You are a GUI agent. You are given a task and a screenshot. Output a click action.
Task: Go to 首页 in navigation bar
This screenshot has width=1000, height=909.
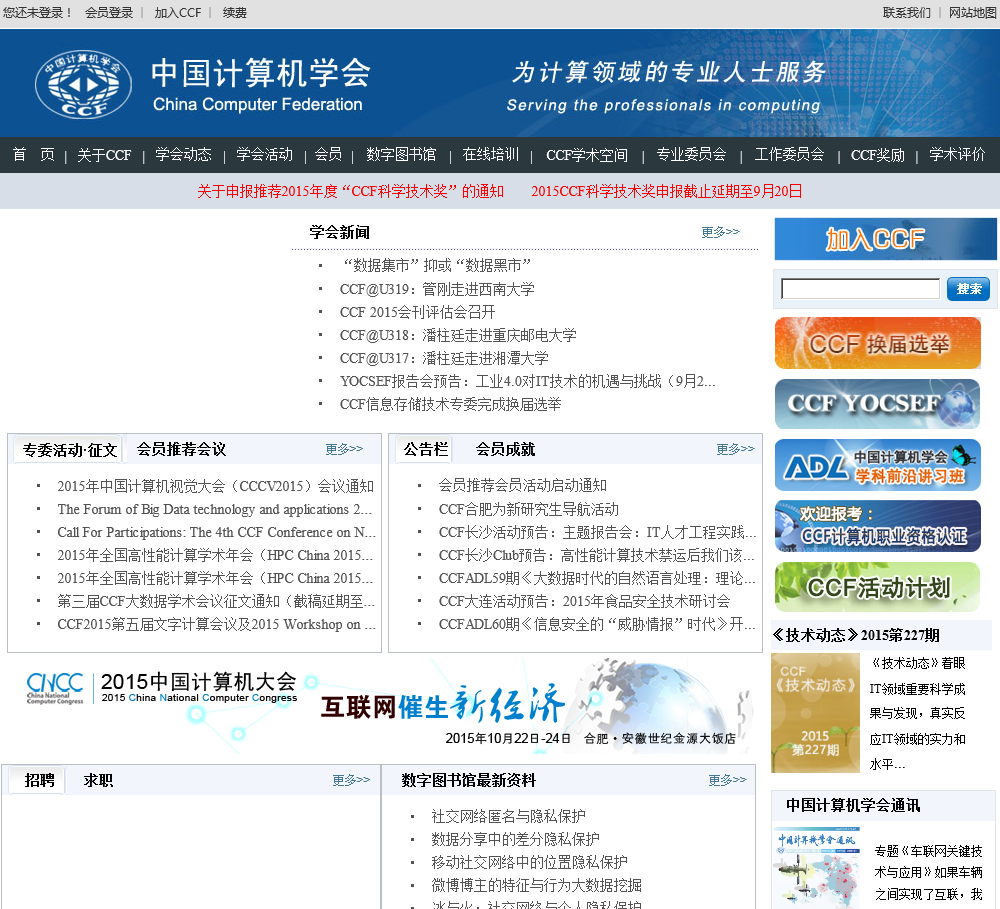33,154
